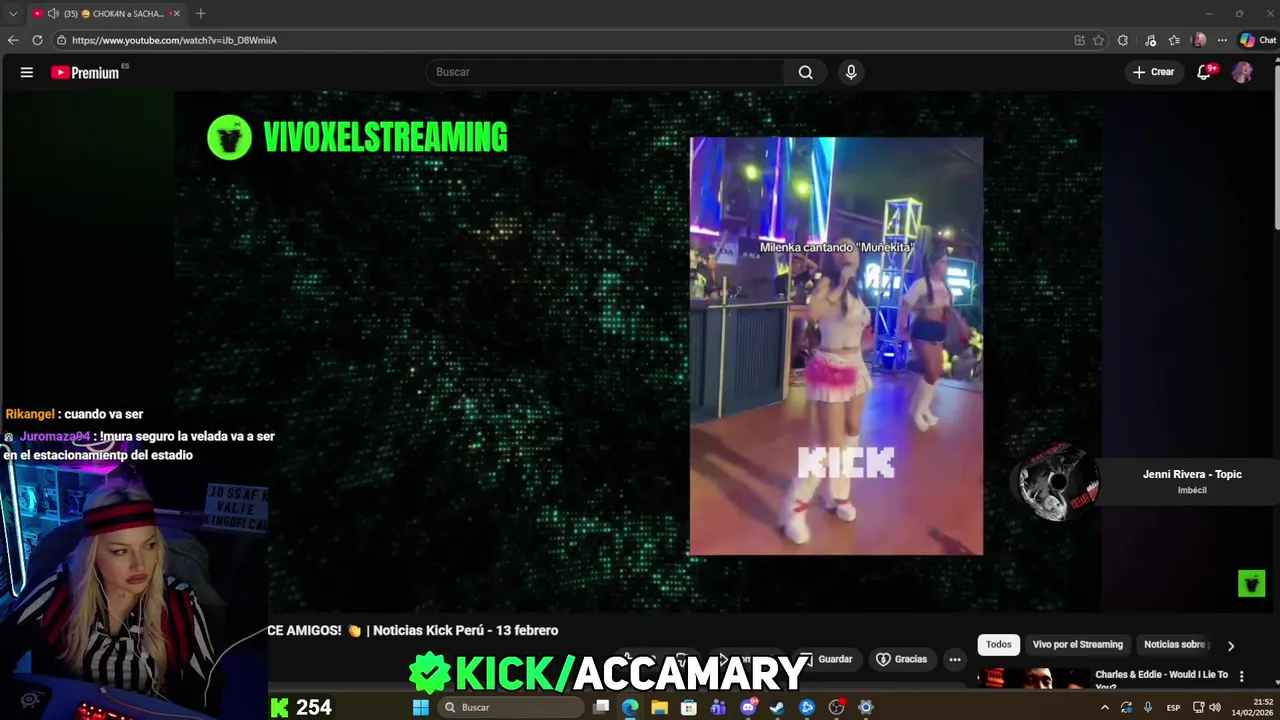This screenshot has width=1280, height=720.
Task: Click the taskbar Buscar search box
Action: click(x=512, y=707)
